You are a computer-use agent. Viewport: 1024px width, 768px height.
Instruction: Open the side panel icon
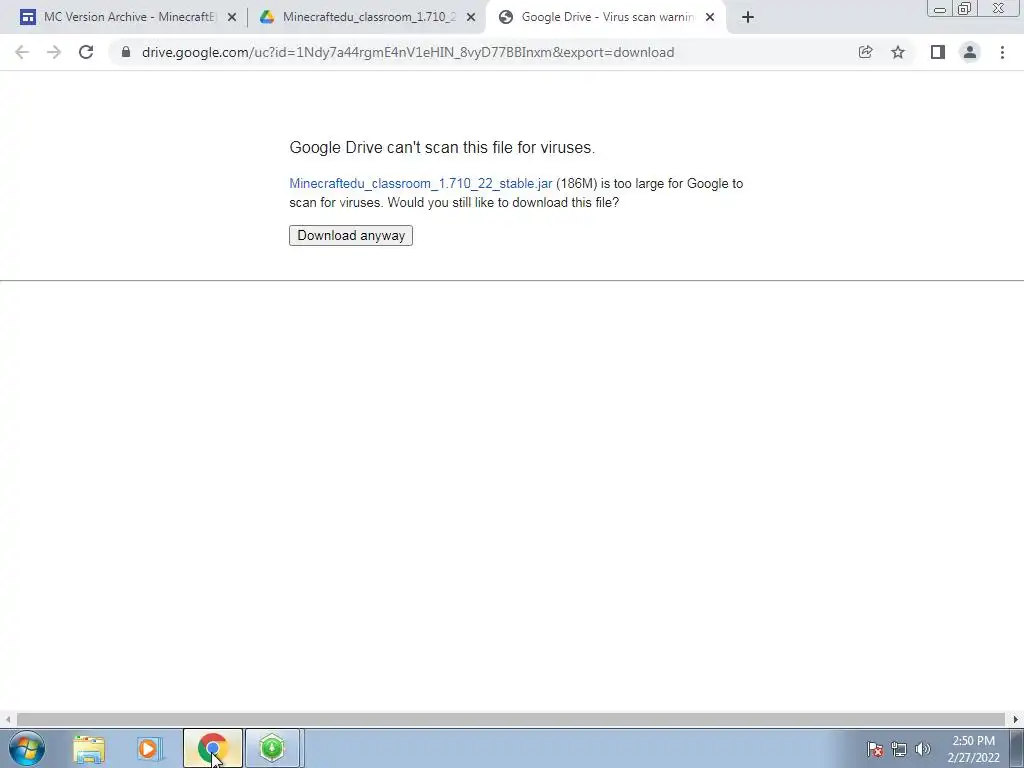click(x=938, y=52)
